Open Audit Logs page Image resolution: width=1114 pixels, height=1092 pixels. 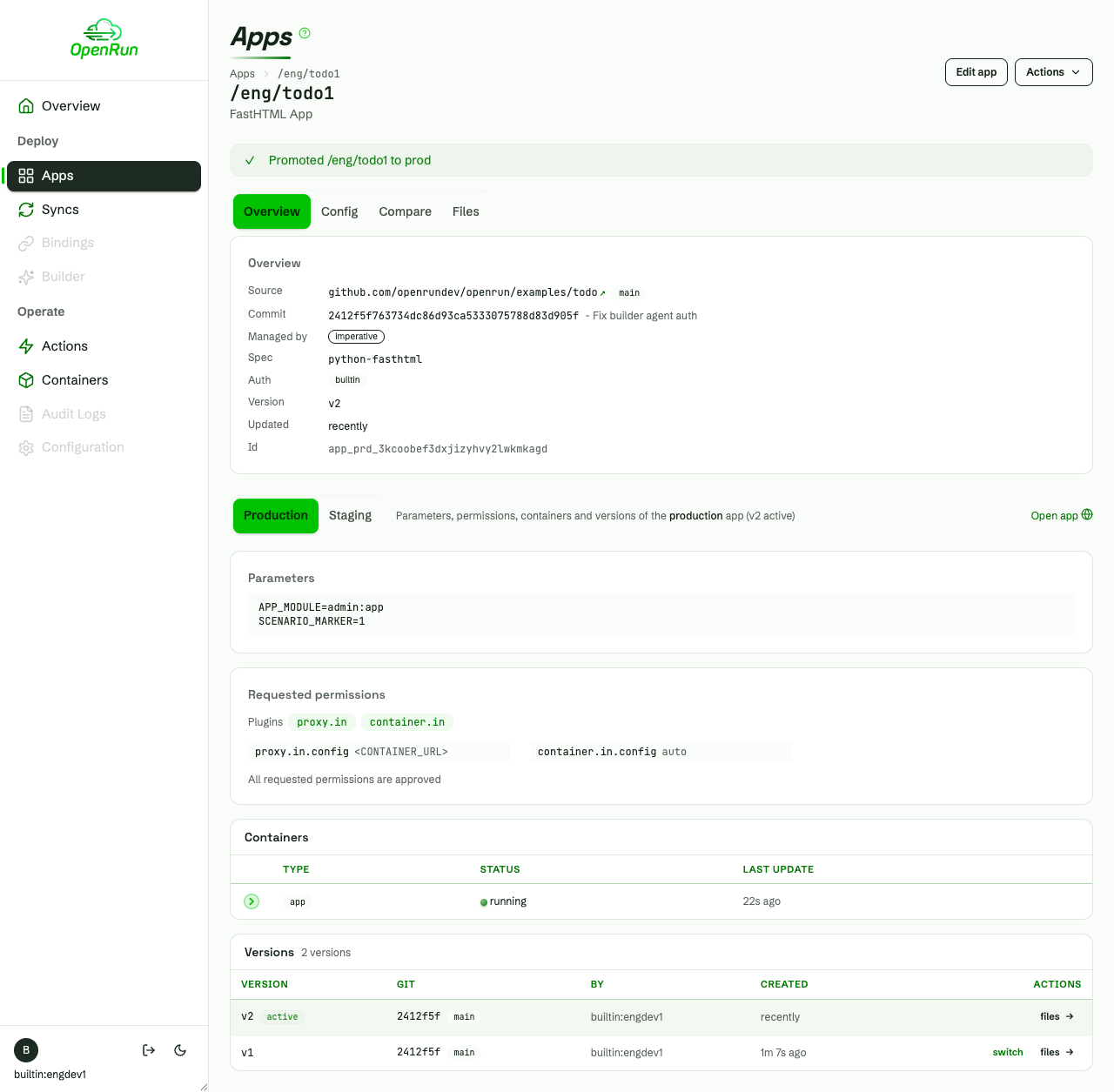click(104, 414)
